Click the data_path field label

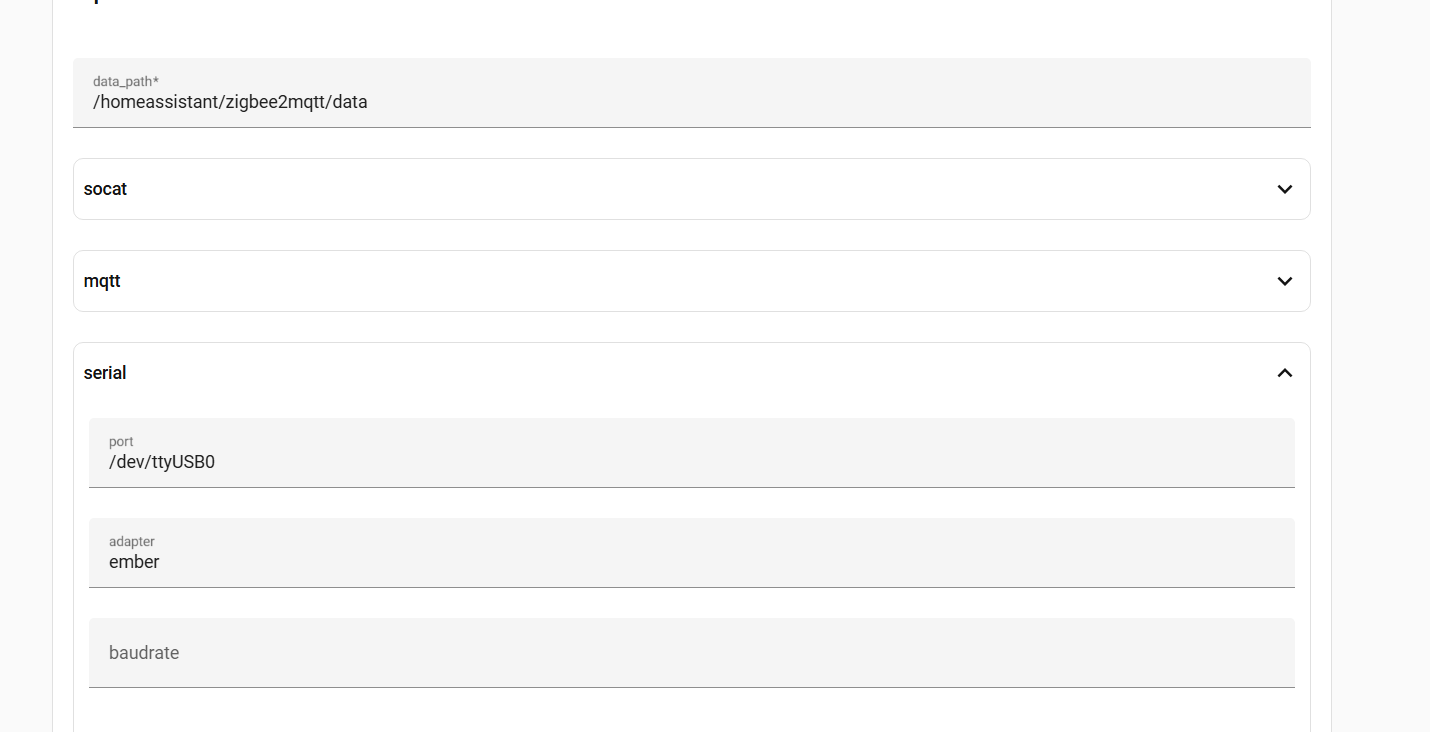tap(126, 81)
